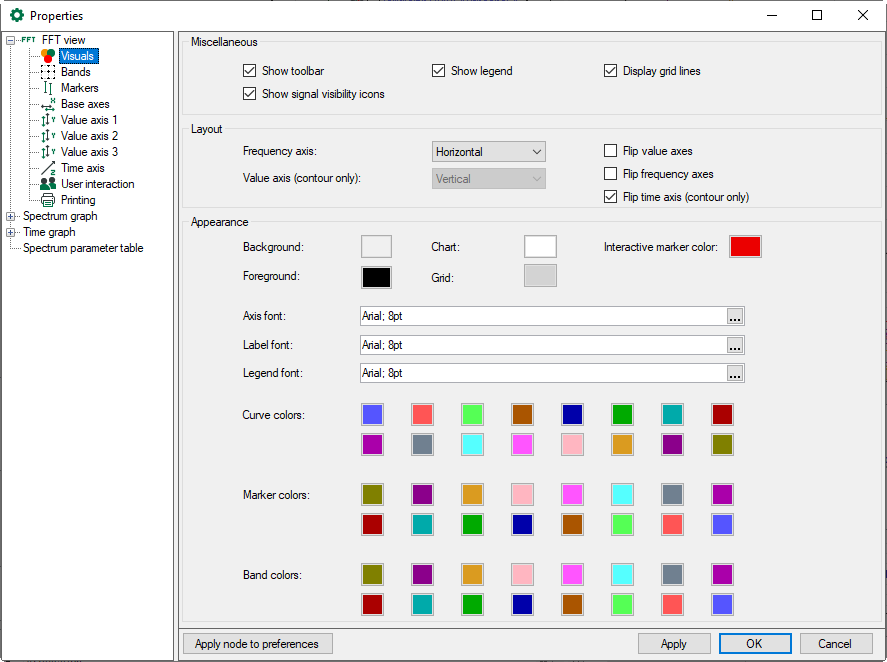Image resolution: width=887 pixels, height=662 pixels.
Task: Click the Printing printer icon
Action: click(48, 200)
